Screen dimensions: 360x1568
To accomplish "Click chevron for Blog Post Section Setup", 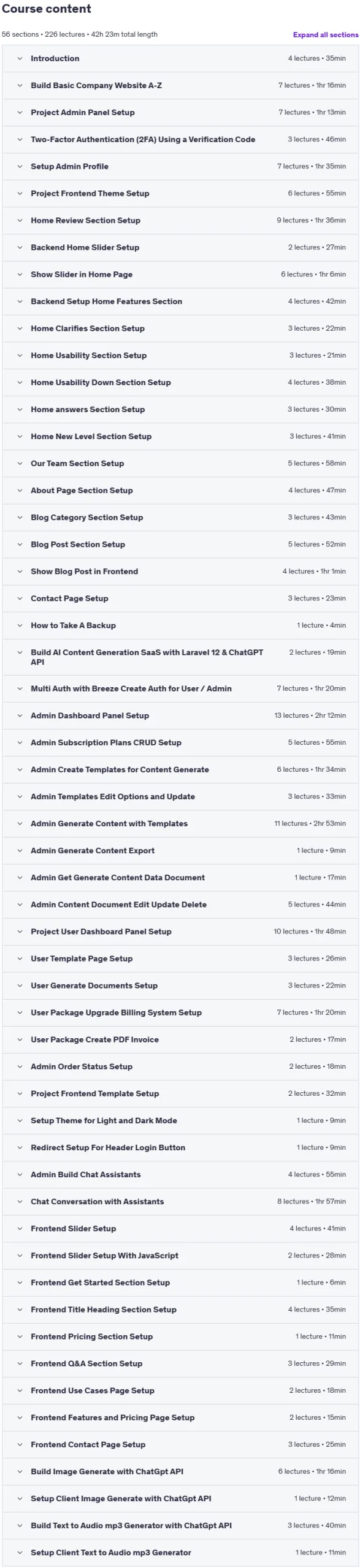I will click(20, 545).
